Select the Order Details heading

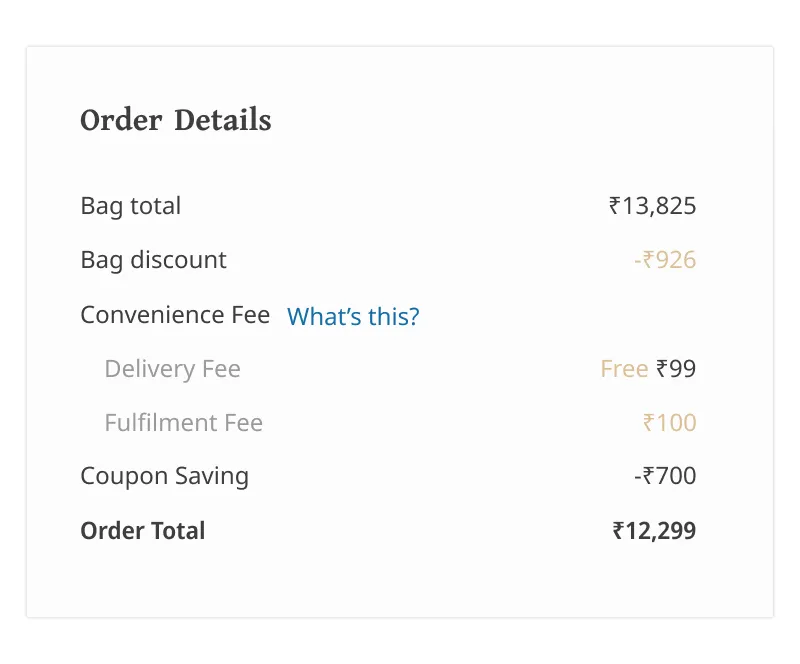175,120
